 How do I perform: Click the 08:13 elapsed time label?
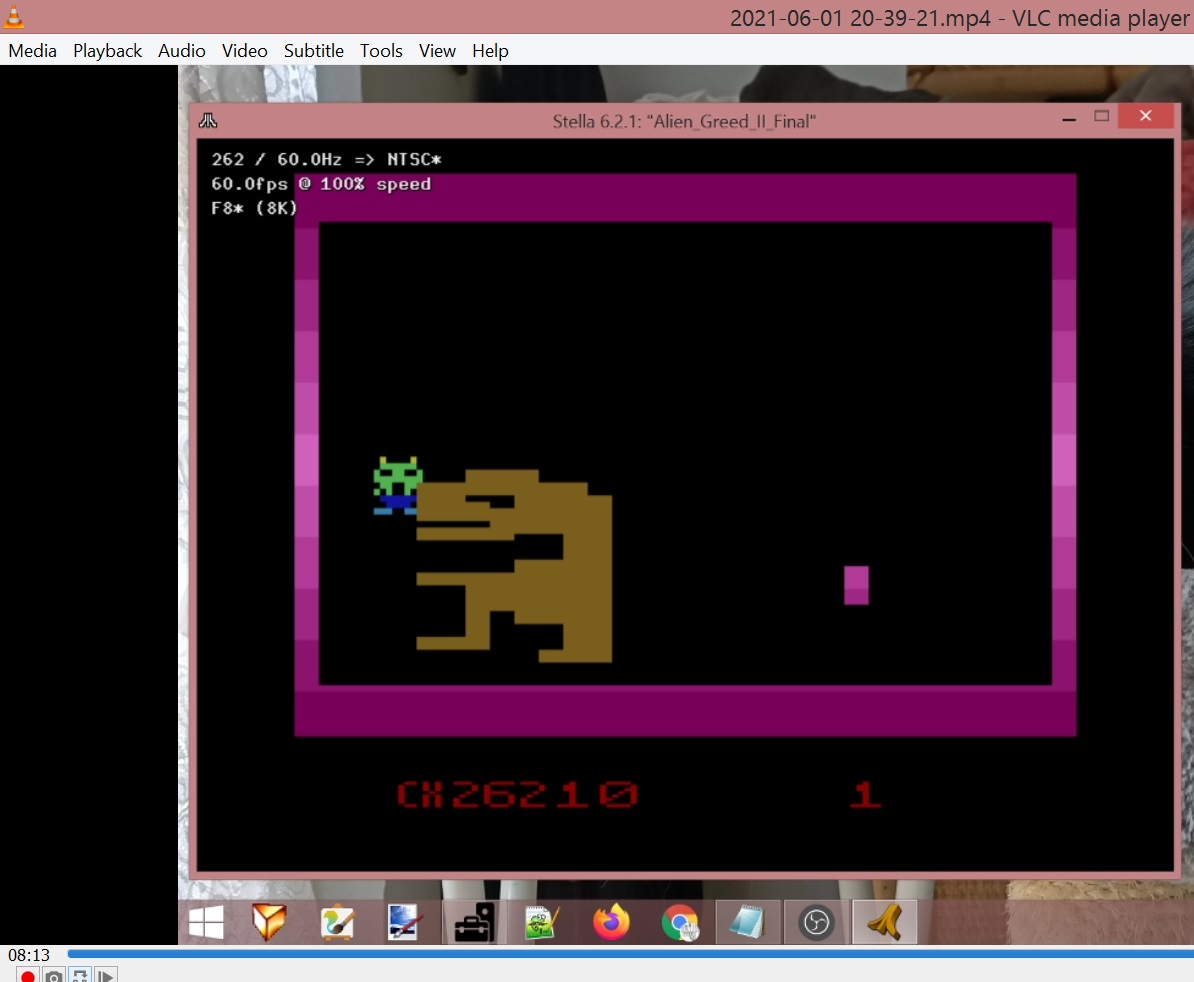(x=29, y=955)
